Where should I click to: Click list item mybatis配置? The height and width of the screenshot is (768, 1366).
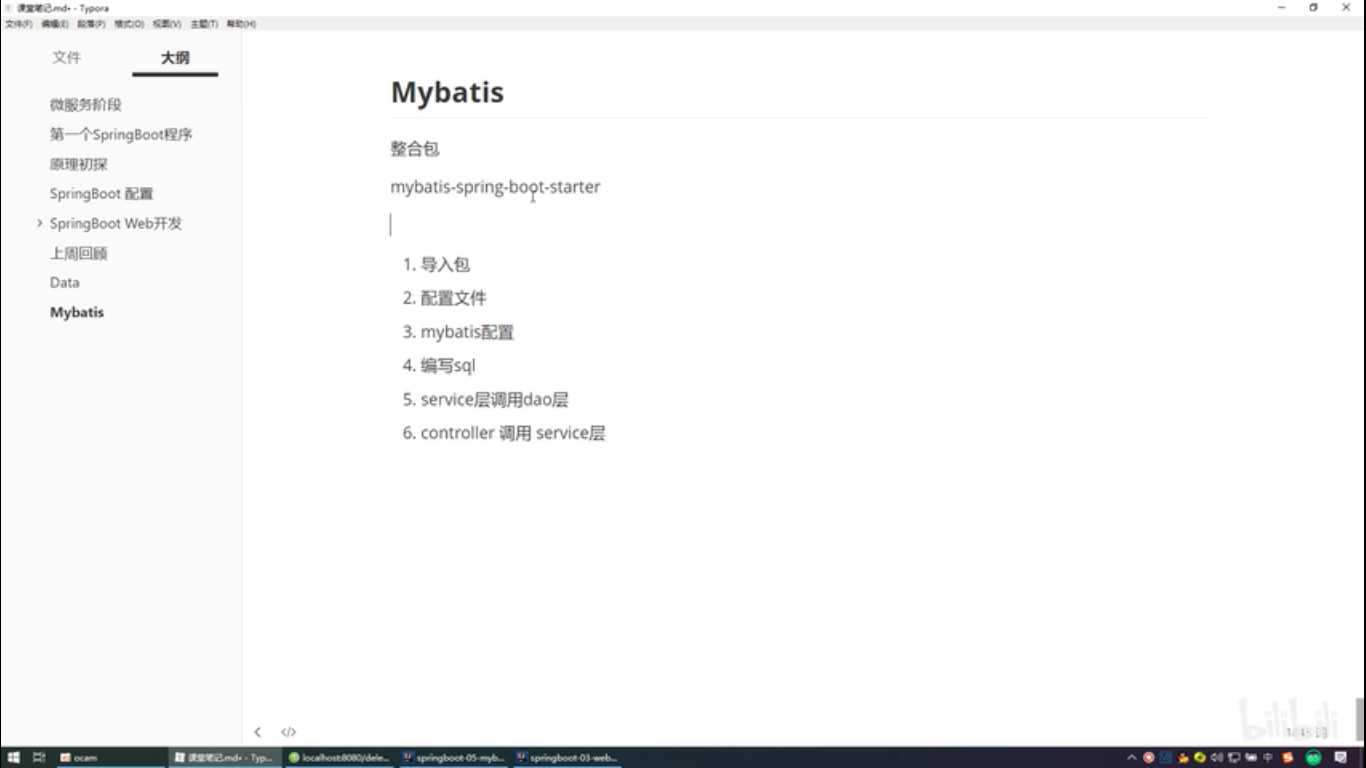tap(467, 332)
